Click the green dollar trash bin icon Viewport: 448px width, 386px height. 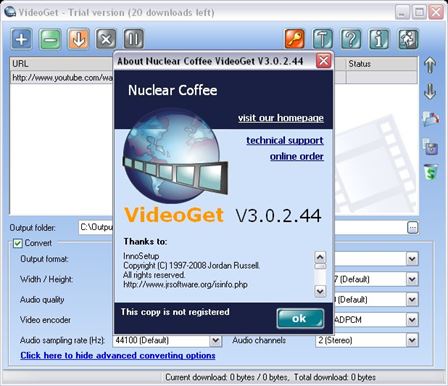[x=431, y=172]
